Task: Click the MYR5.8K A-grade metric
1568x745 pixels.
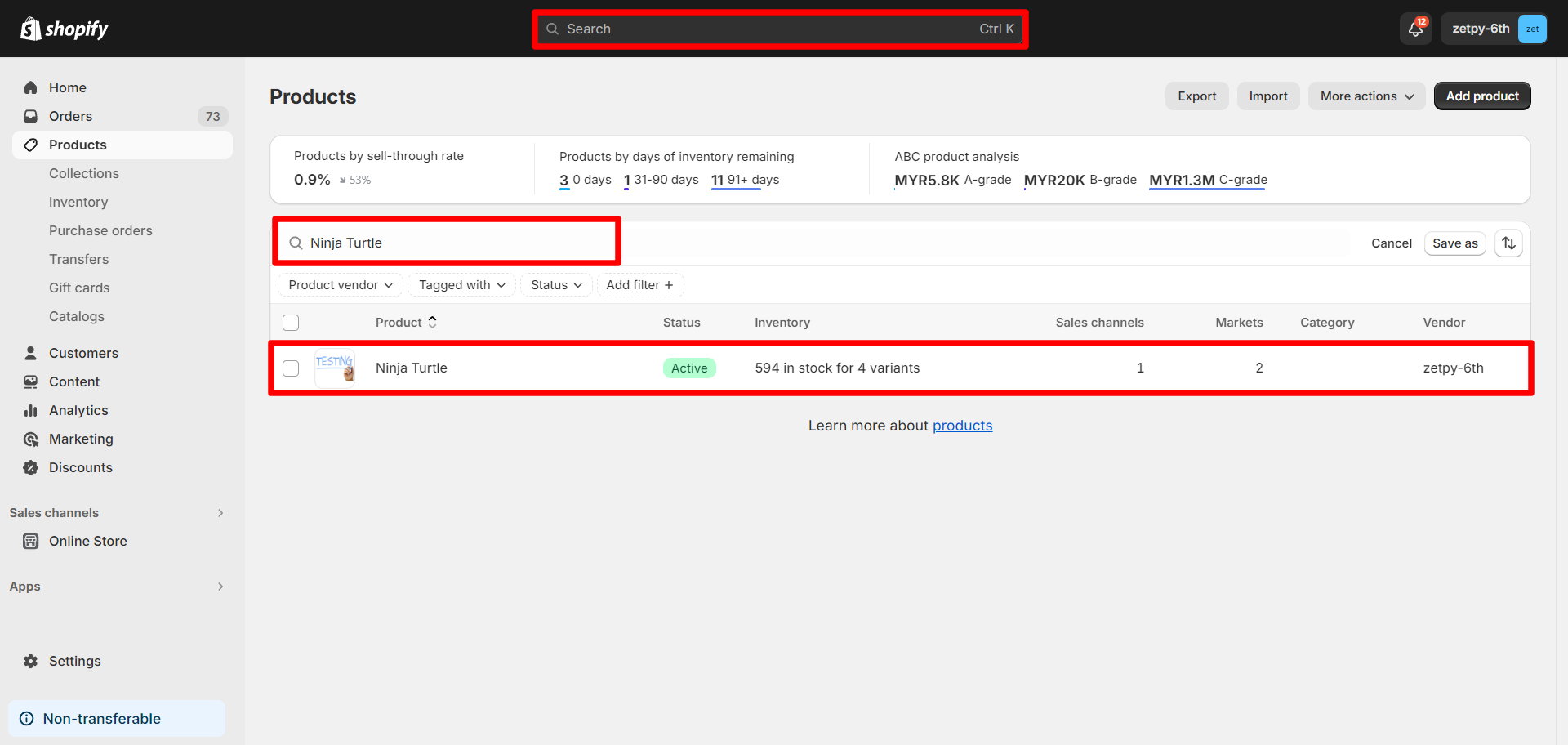Action: 953,180
